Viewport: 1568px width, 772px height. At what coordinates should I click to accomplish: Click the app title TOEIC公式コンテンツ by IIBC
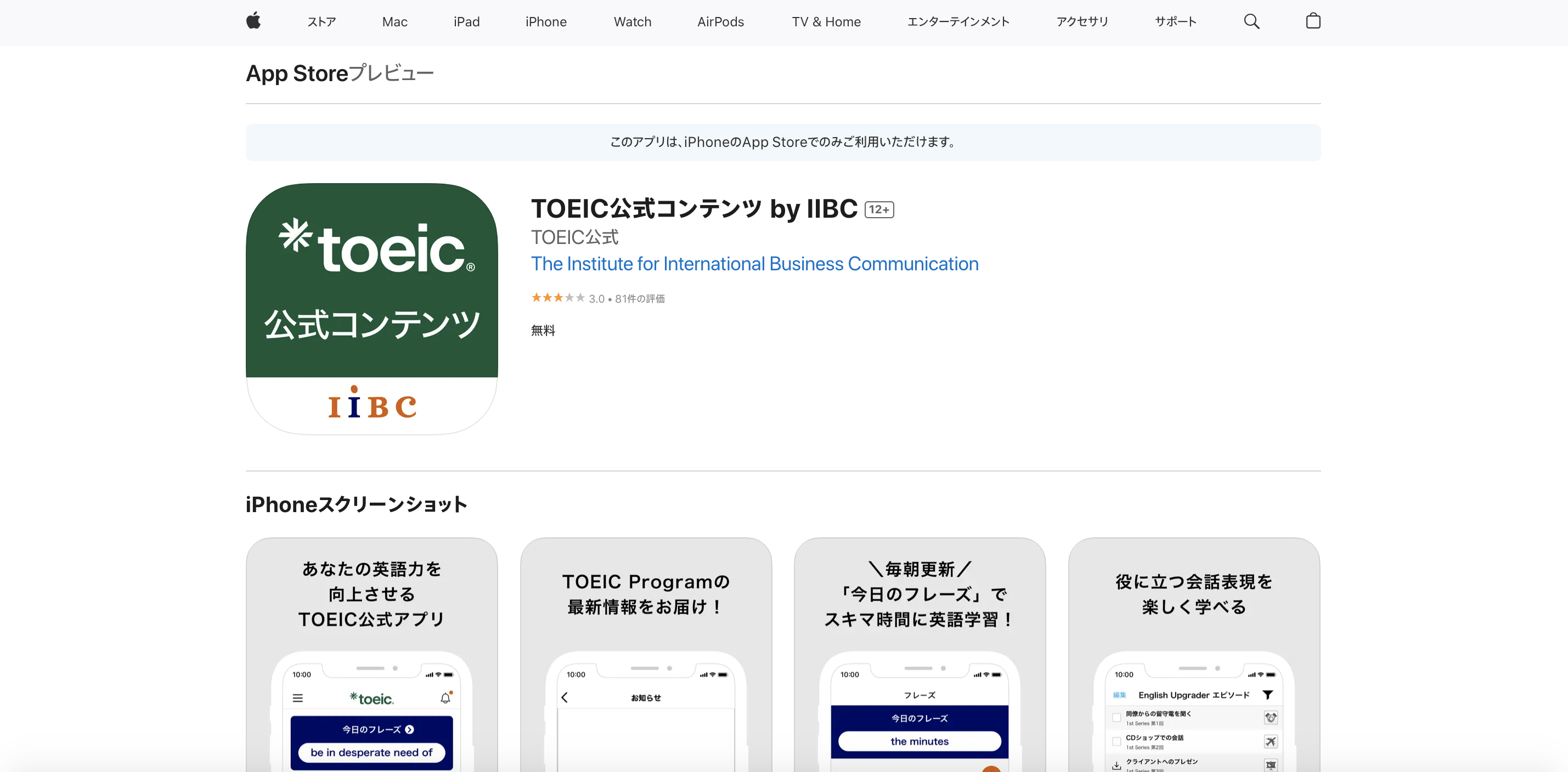(695, 209)
